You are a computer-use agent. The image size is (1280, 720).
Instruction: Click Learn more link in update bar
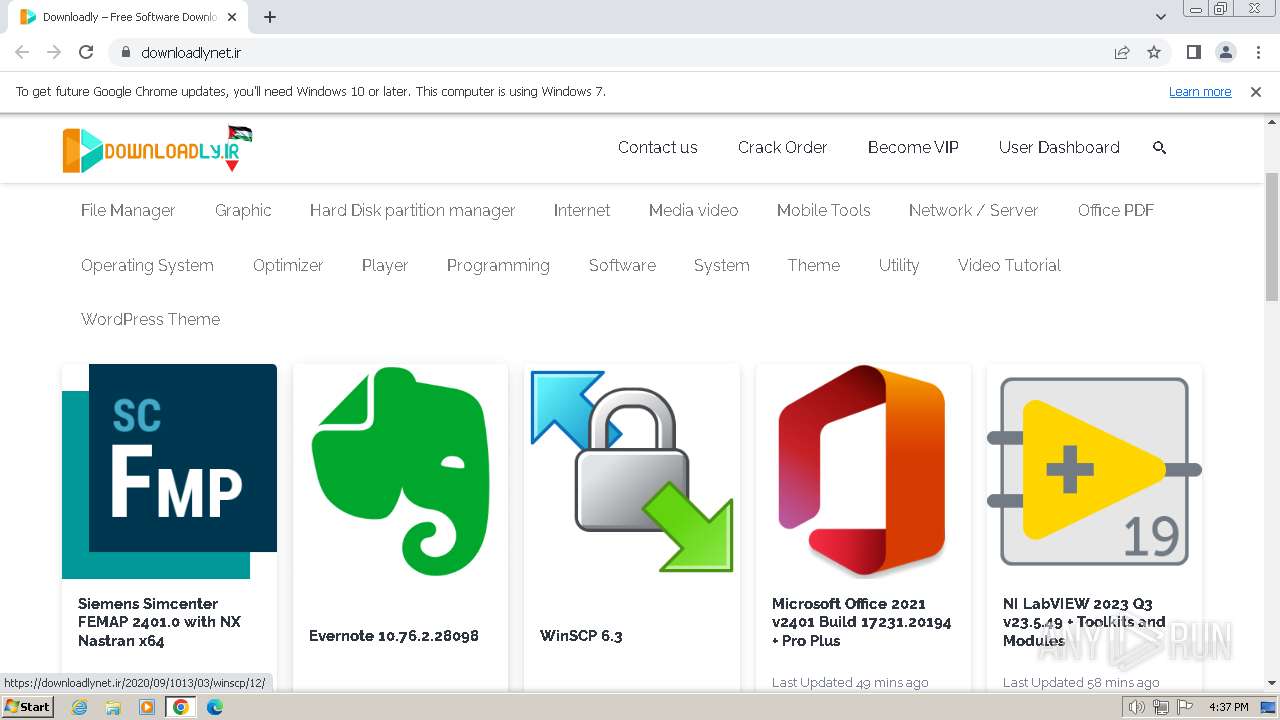tap(1200, 91)
